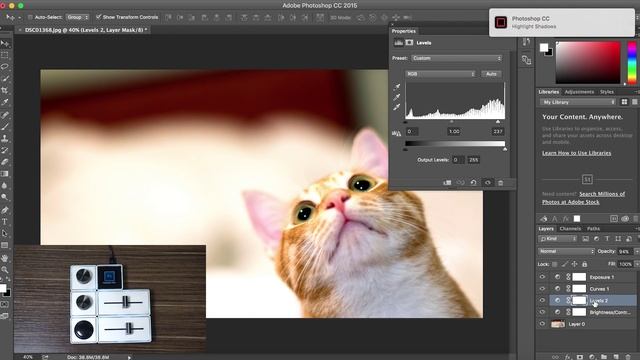
Task: Click clip-to-layer icon in Properties panel
Action: [x=447, y=182]
